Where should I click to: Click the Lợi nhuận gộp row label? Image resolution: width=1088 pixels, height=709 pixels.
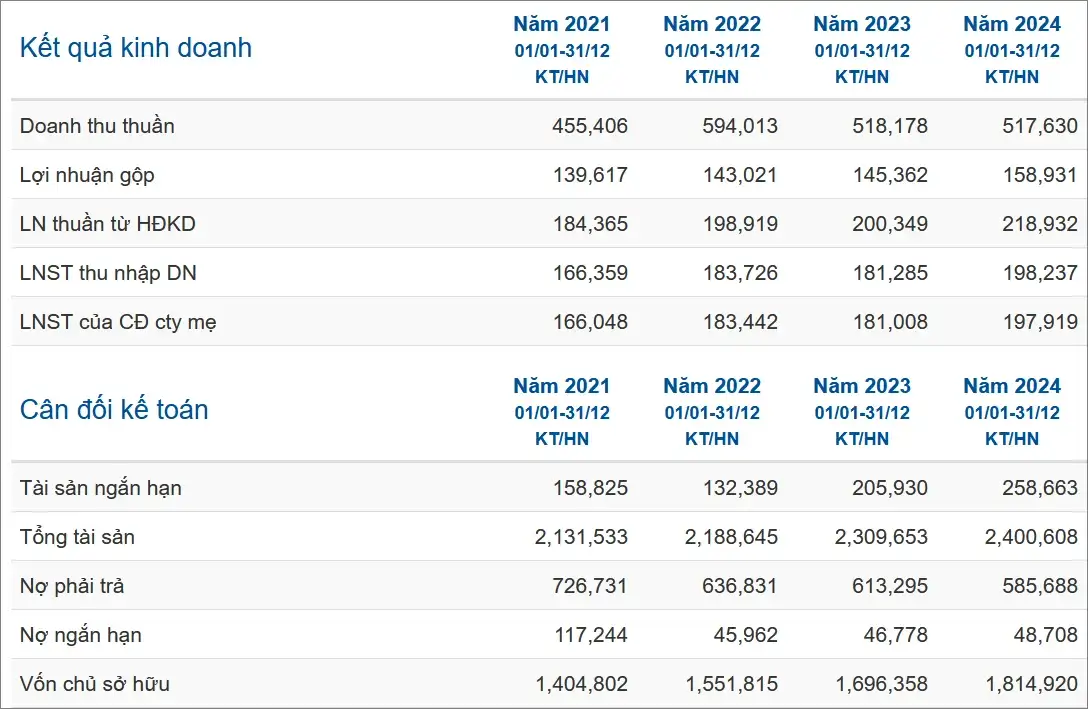(87, 175)
